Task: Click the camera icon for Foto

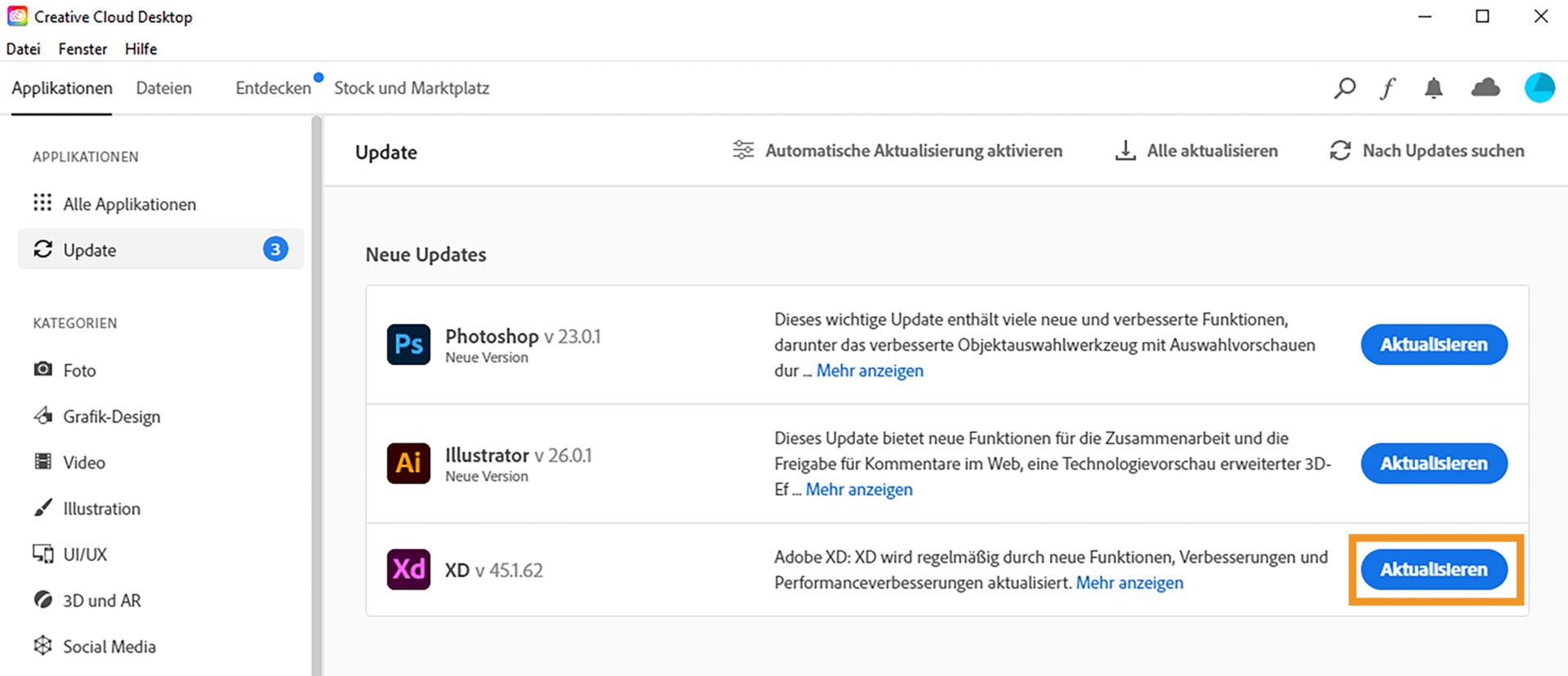Action: (x=42, y=369)
